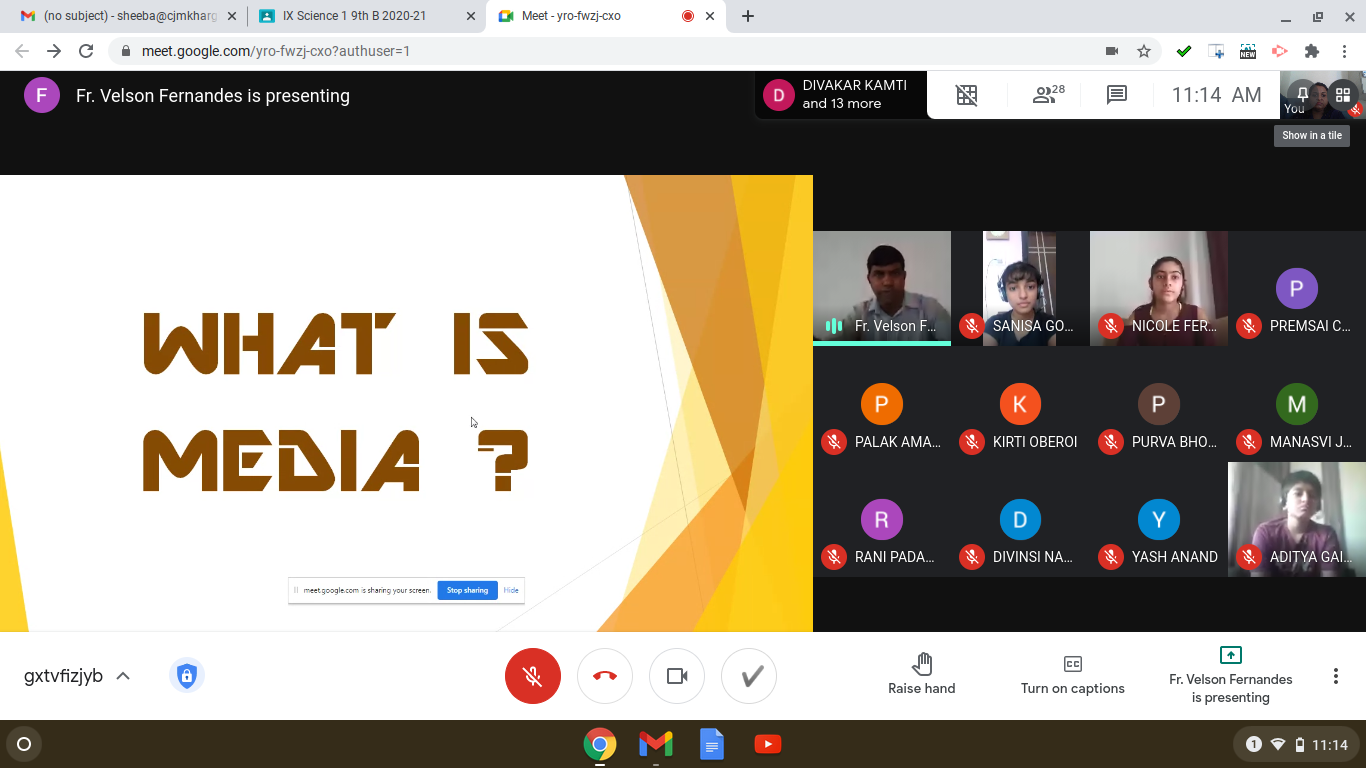Image resolution: width=1366 pixels, height=768 pixels.
Task: Click Stop sharing button
Action: [467, 590]
